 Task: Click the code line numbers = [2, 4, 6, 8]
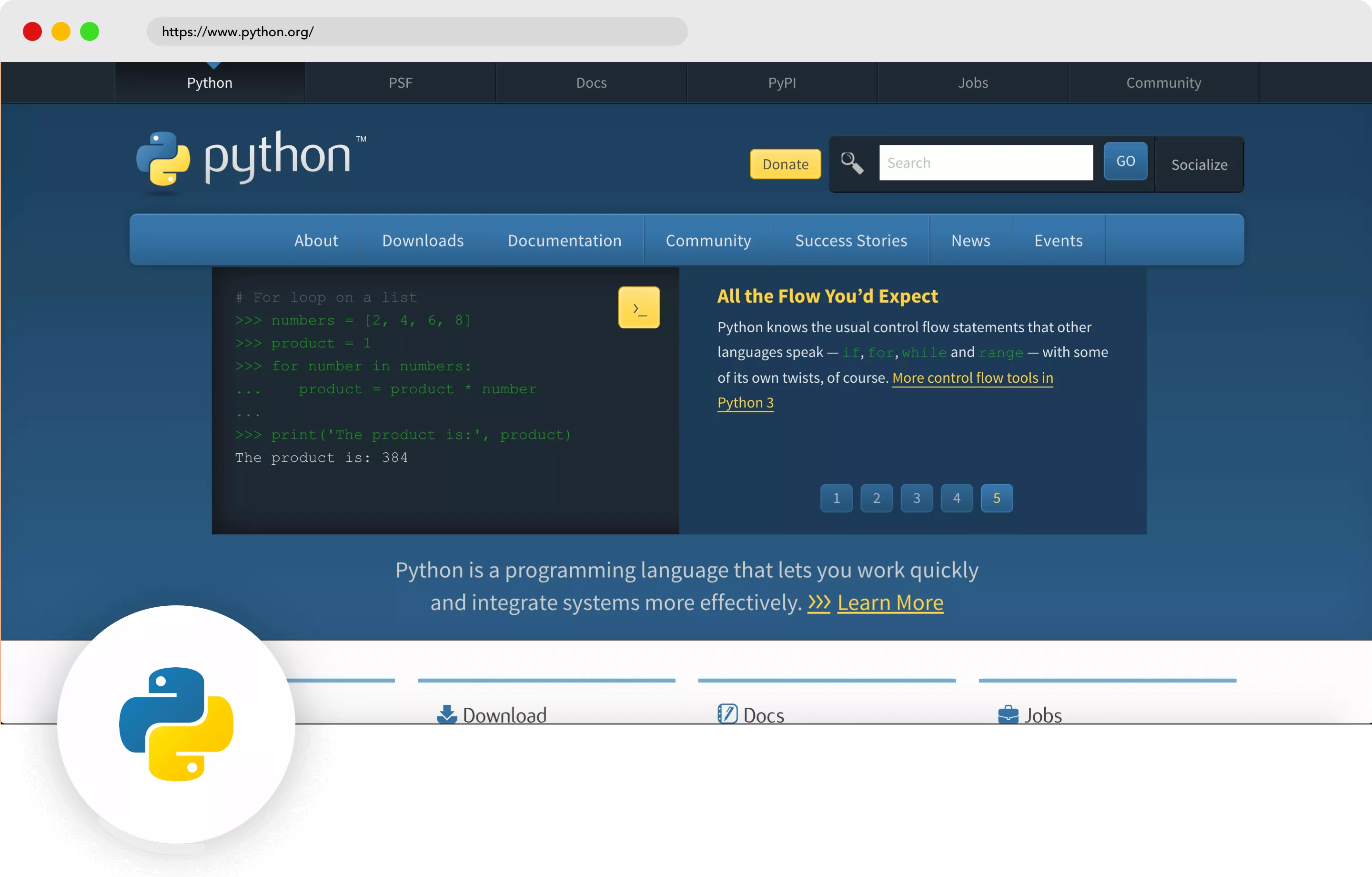353,320
